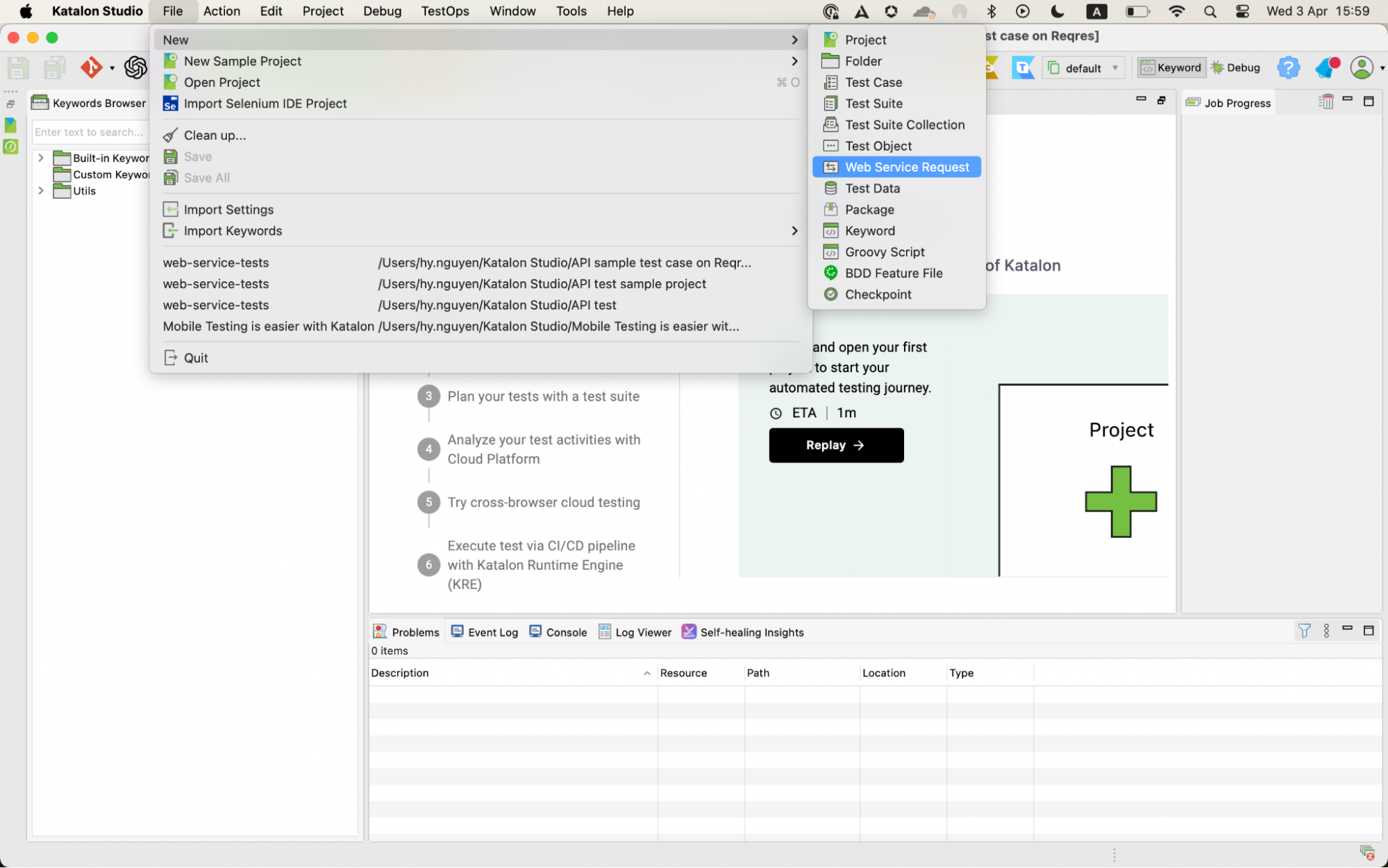Click the StudioAssist (OpenAI) icon in the toolbar

point(135,67)
